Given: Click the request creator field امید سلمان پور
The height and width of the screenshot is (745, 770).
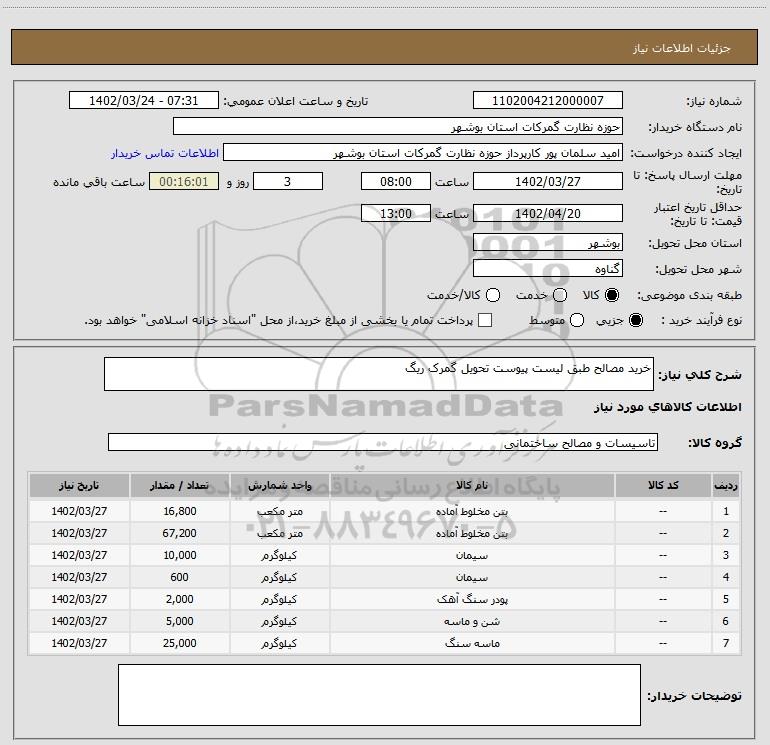Looking at the screenshot, I should coord(423,153).
